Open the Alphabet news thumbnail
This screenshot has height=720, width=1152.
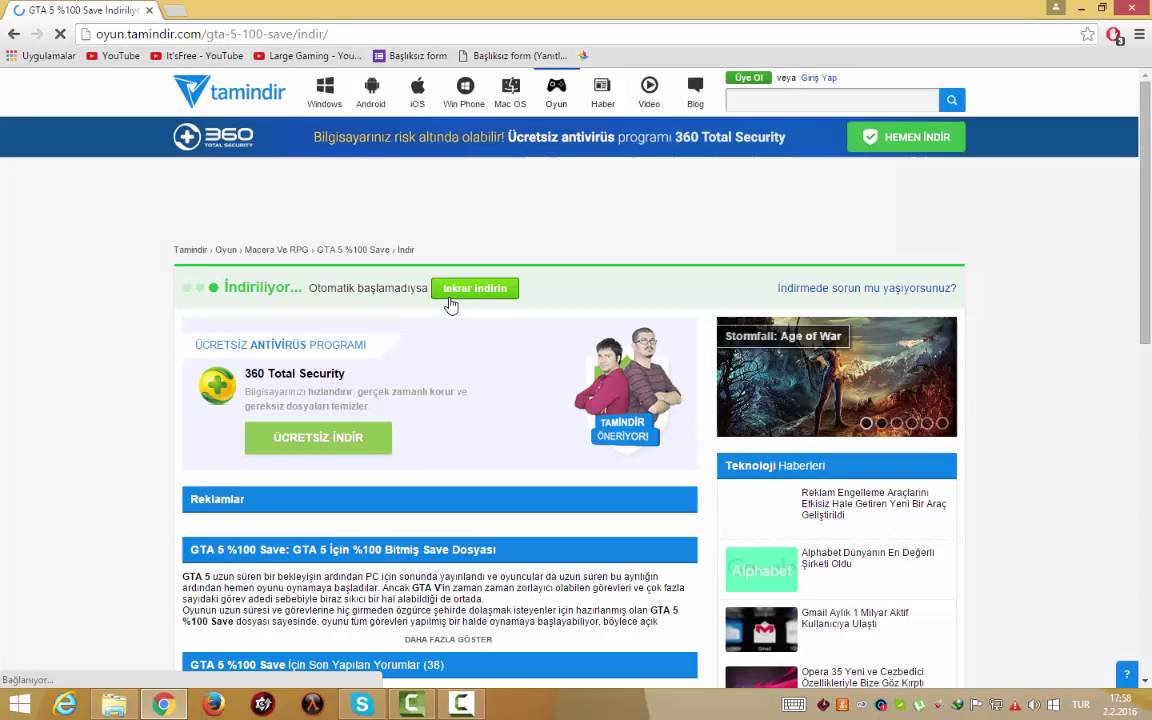pos(761,569)
